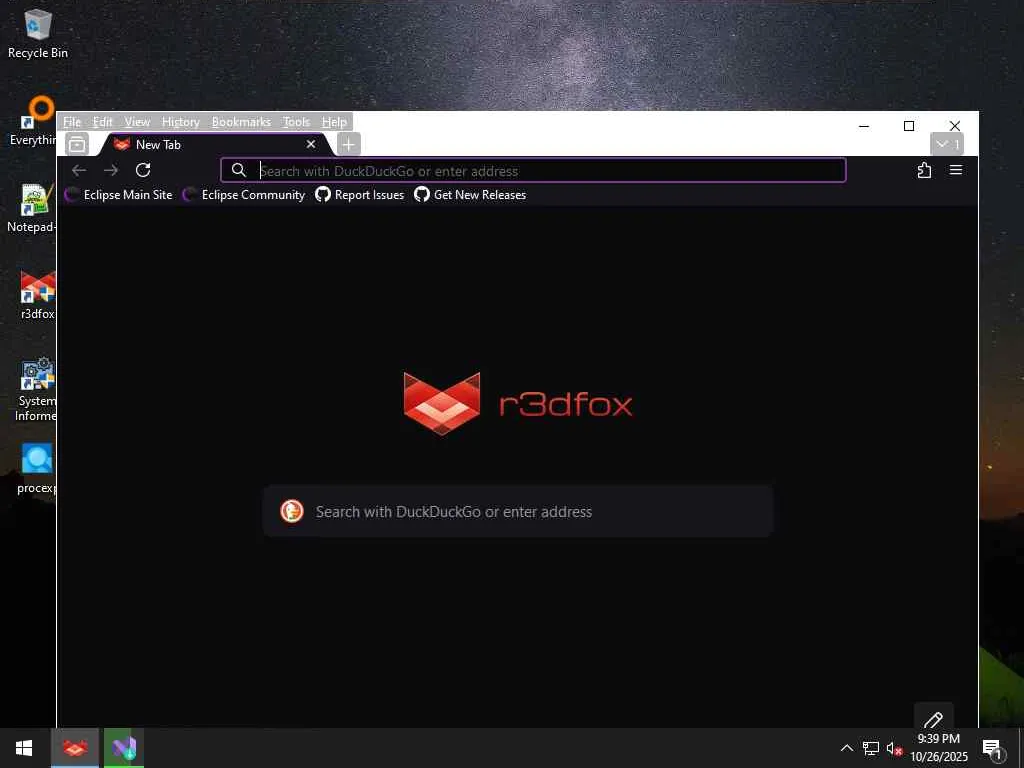1024x768 pixels.
Task: Open the muted volume tray icon
Action: point(894,748)
